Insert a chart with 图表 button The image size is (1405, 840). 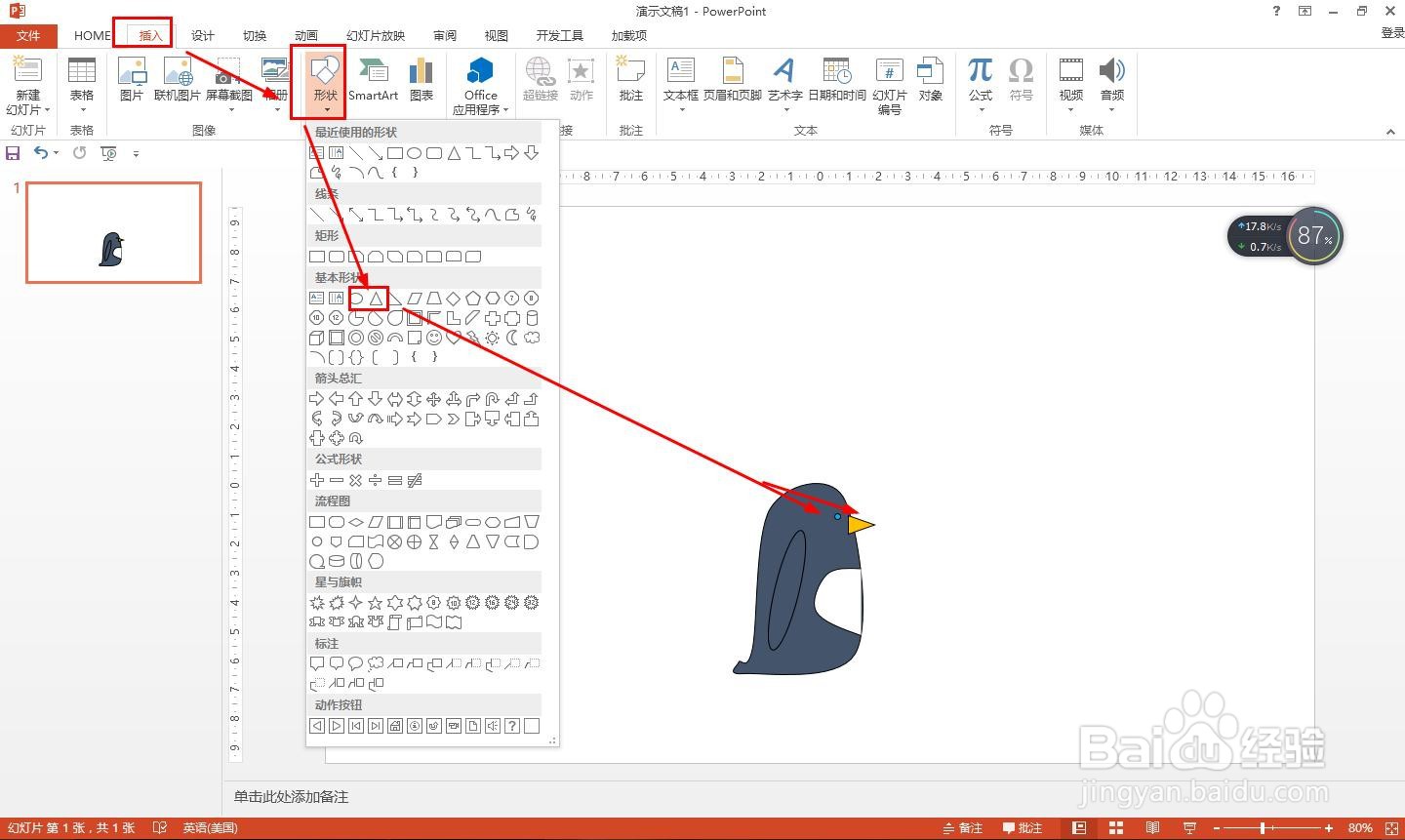point(421,79)
